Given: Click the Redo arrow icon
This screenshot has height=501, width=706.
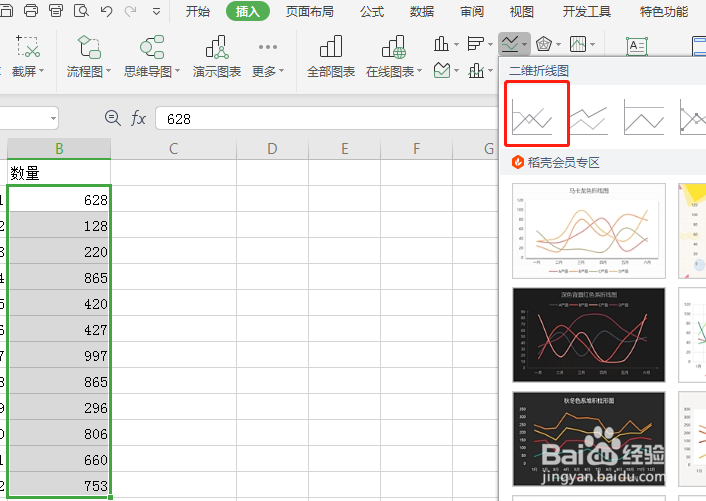Looking at the screenshot, I should click(x=131, y=11).
